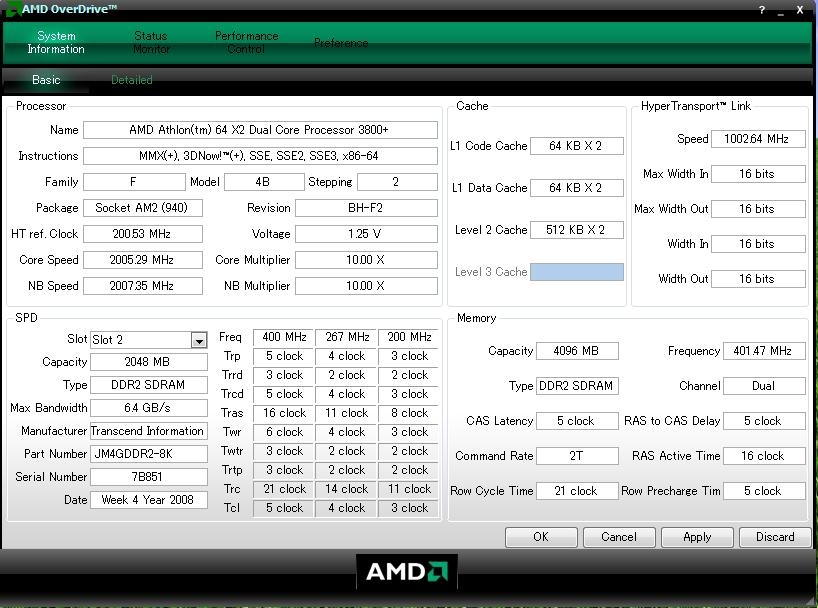Click the SPD Capacity 2048 MB field

(x=149, y=362)
